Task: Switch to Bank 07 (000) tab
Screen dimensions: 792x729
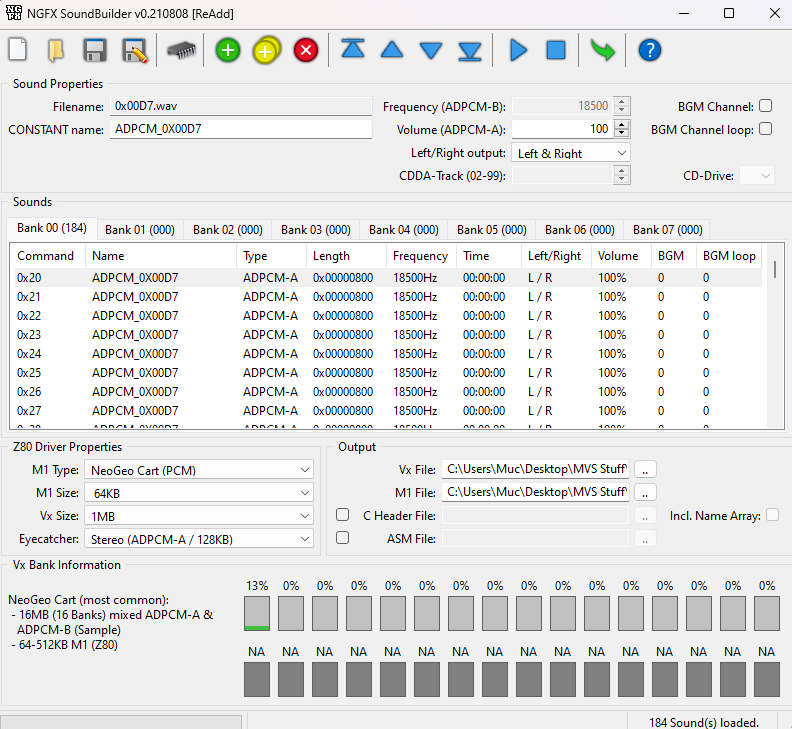Action: click(x=667, y=230)
